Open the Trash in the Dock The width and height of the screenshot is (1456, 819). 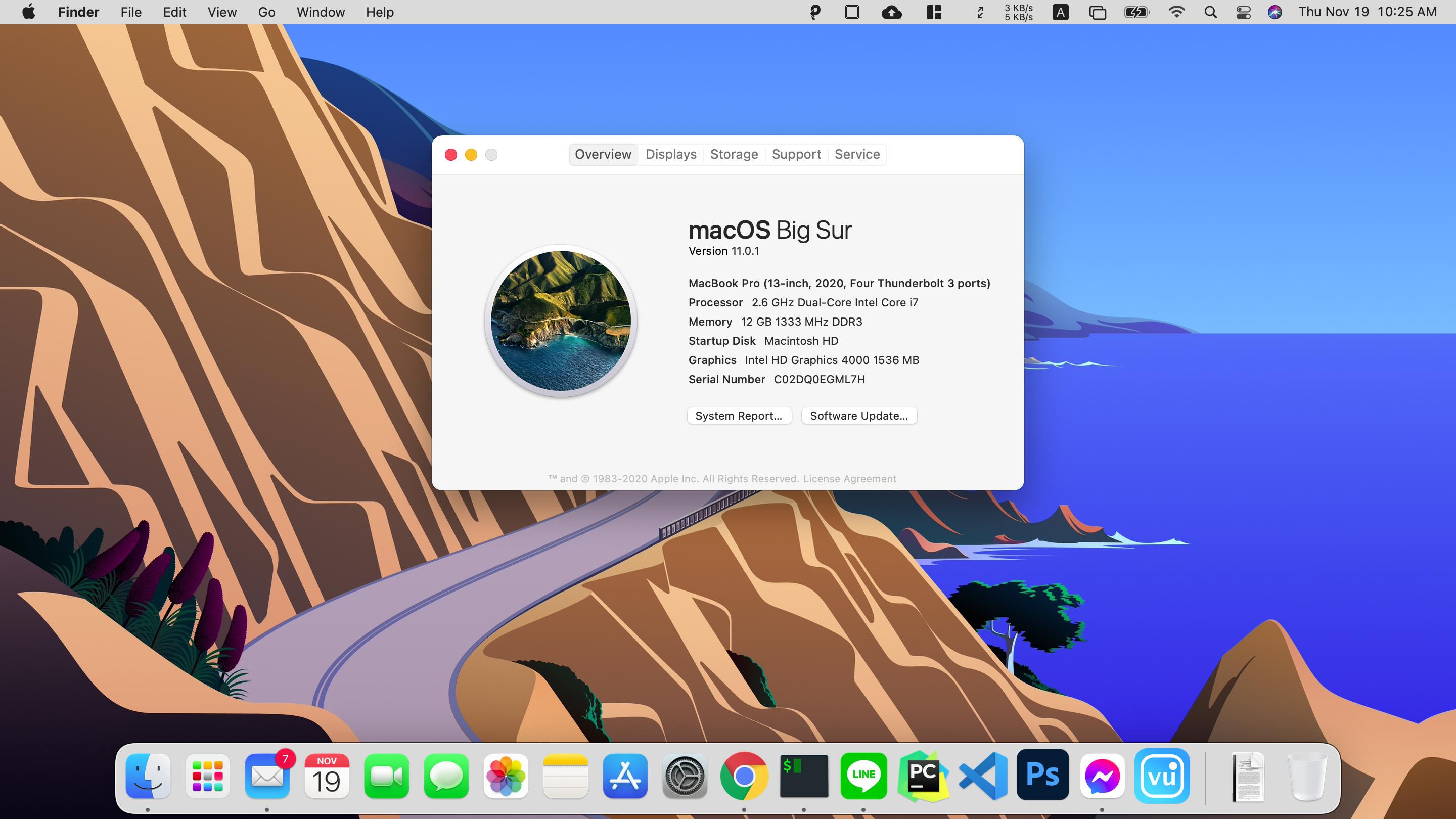[1307, 776]
